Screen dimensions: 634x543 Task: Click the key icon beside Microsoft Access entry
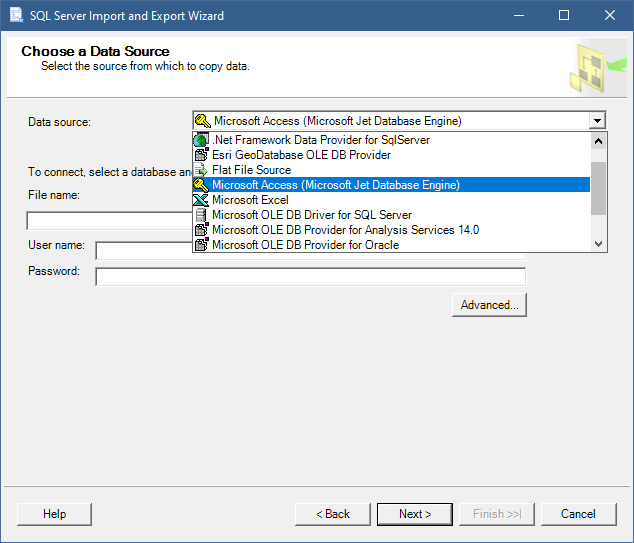click(x=201, y=185)
